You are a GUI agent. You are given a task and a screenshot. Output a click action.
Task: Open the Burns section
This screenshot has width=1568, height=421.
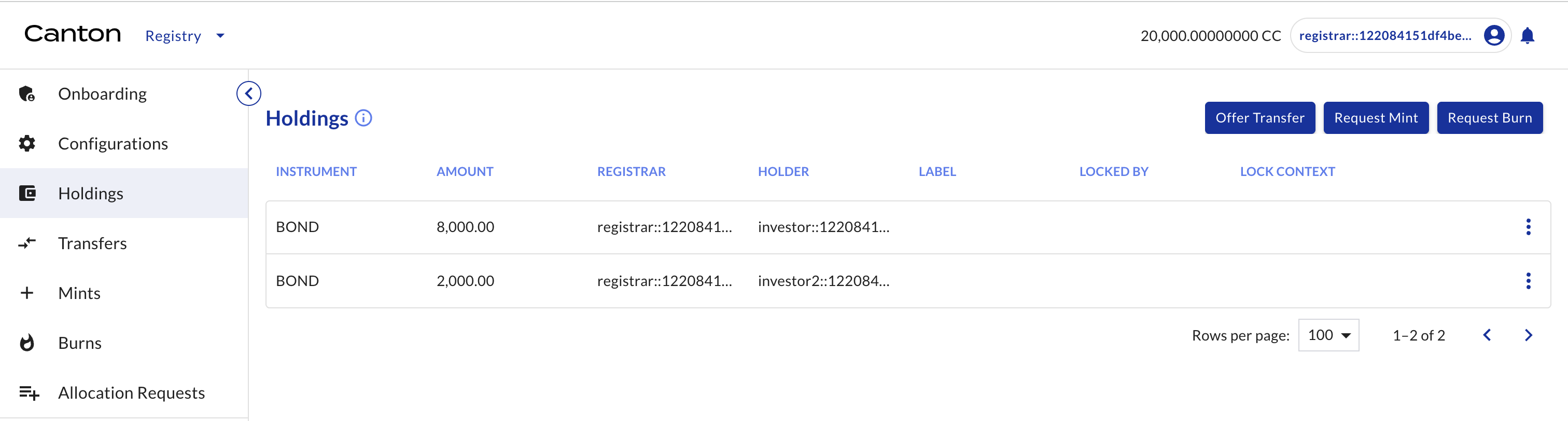click(80, 343)
